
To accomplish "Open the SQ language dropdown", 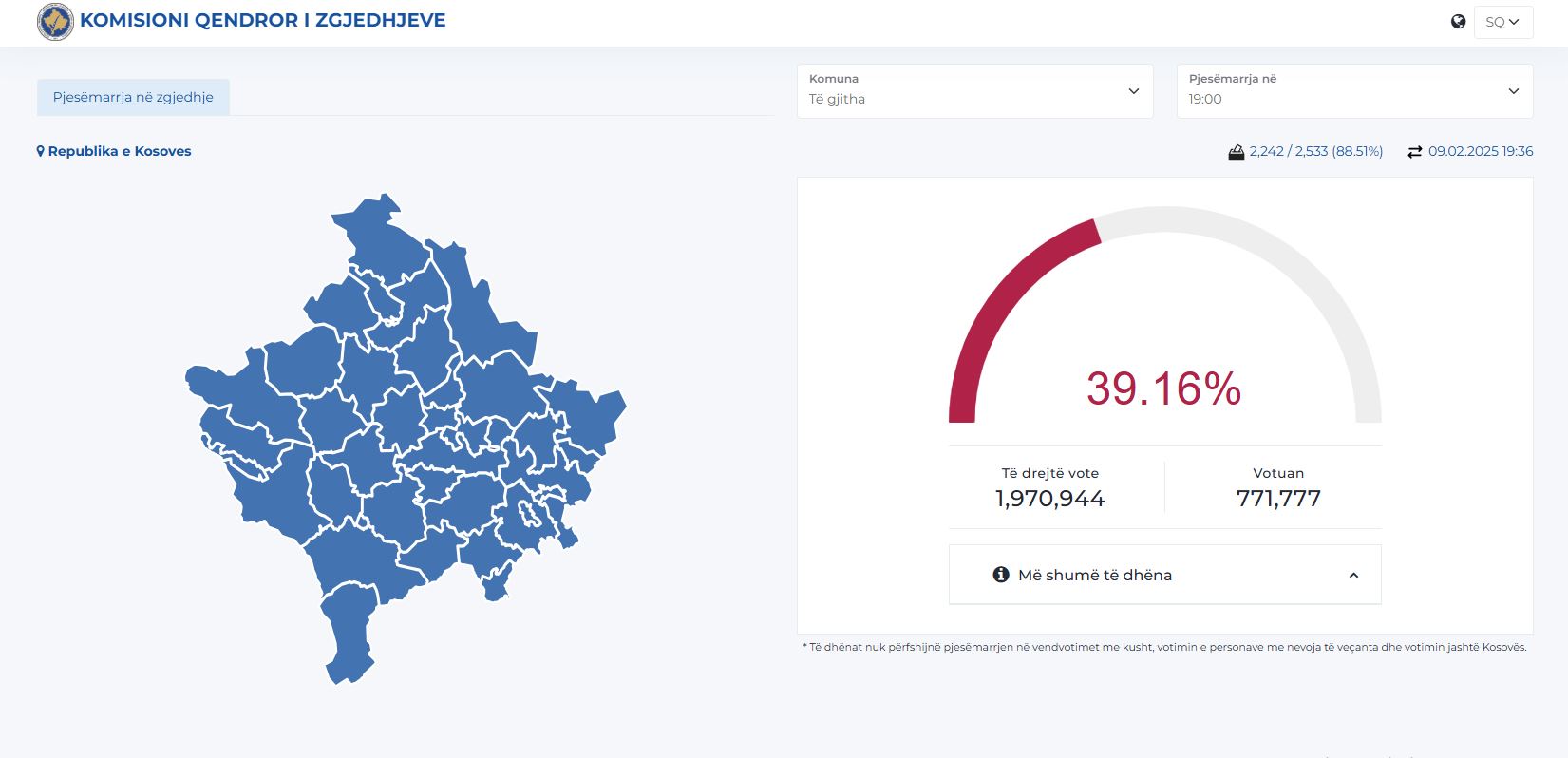I will 1502,22.
